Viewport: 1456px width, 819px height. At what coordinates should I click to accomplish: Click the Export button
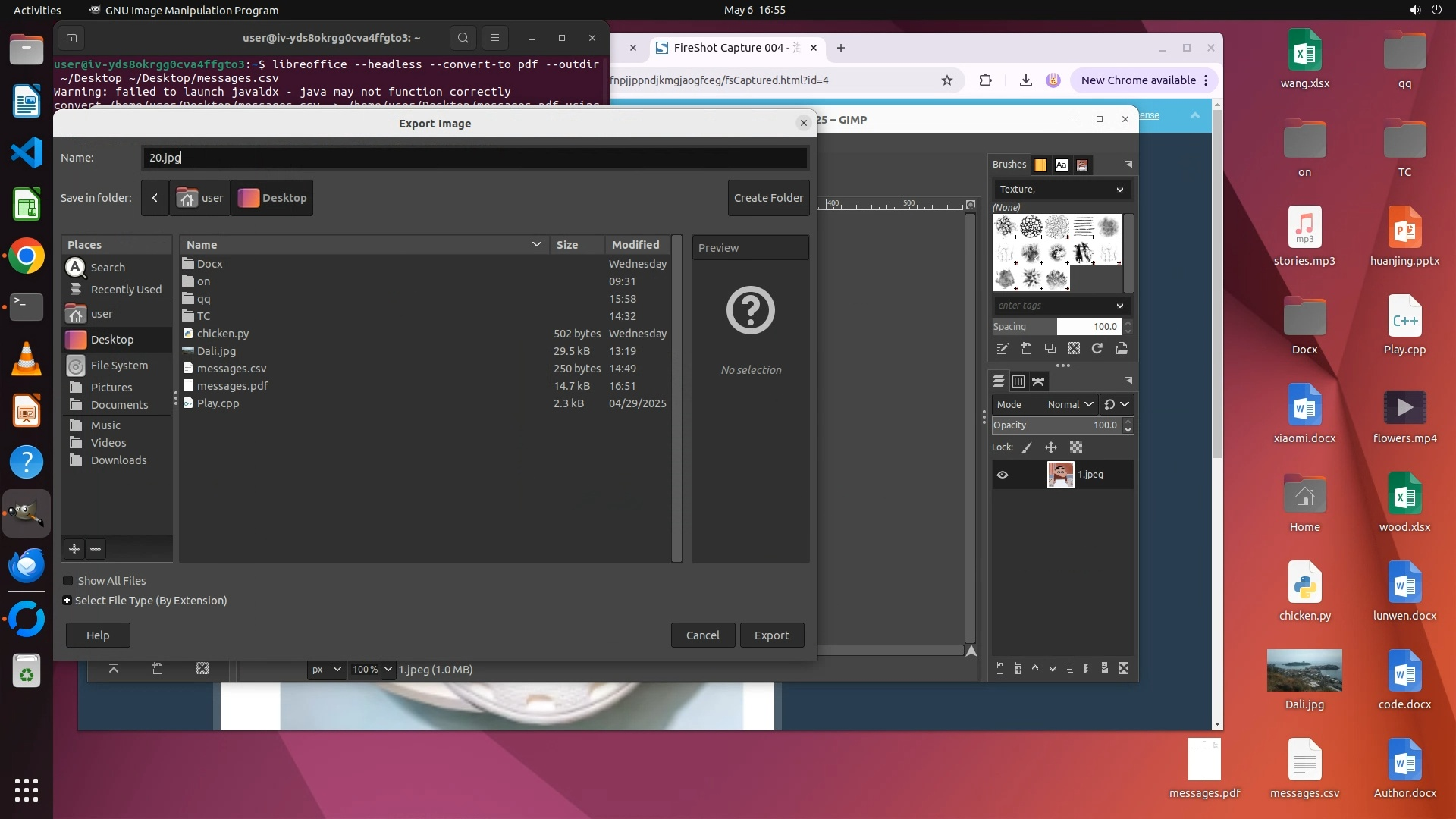click(x=771, y=635)
